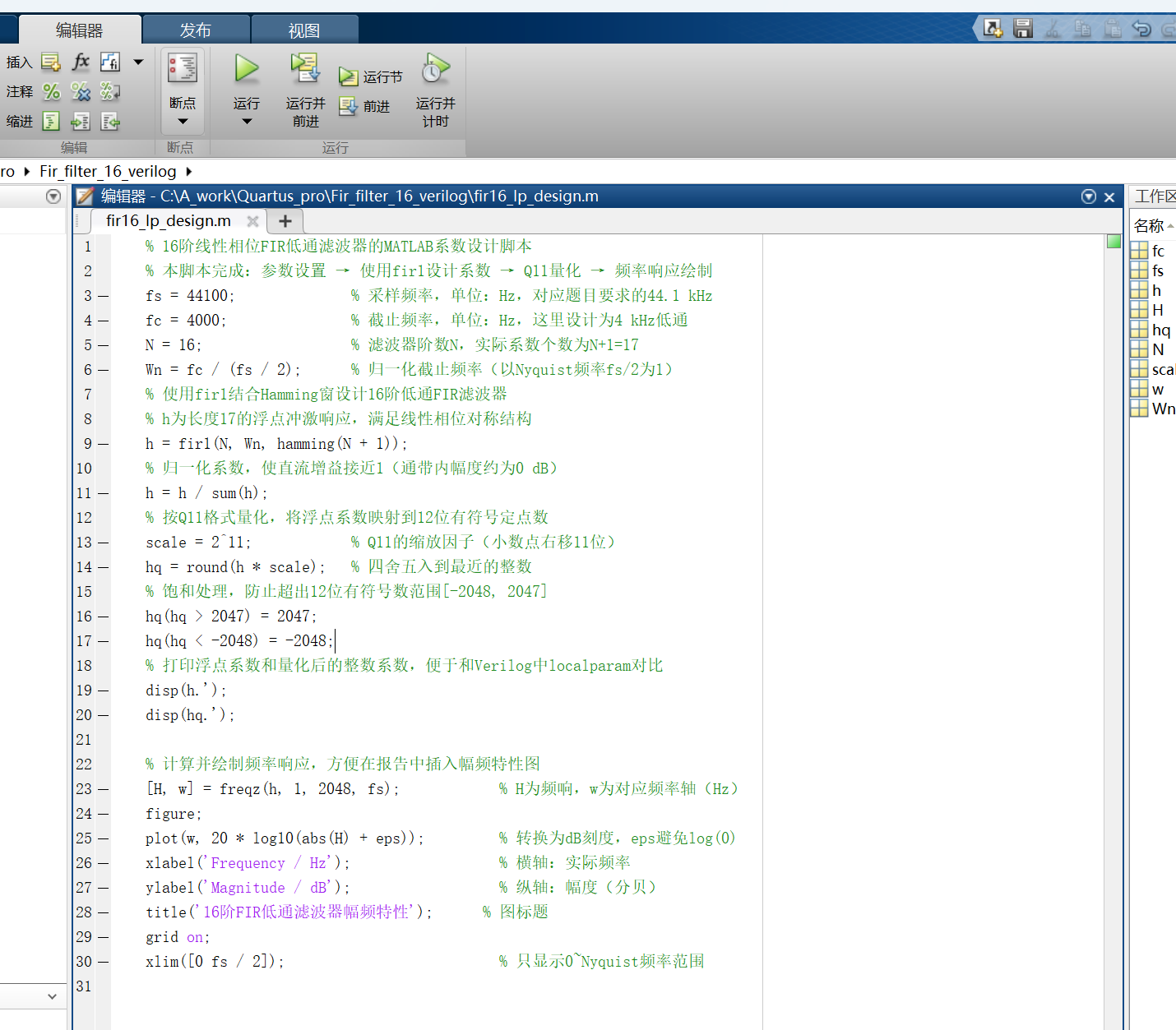Set breakpoint on line 14 dash
This screenshot has height=1030, width=1176.
pos(104,567)
